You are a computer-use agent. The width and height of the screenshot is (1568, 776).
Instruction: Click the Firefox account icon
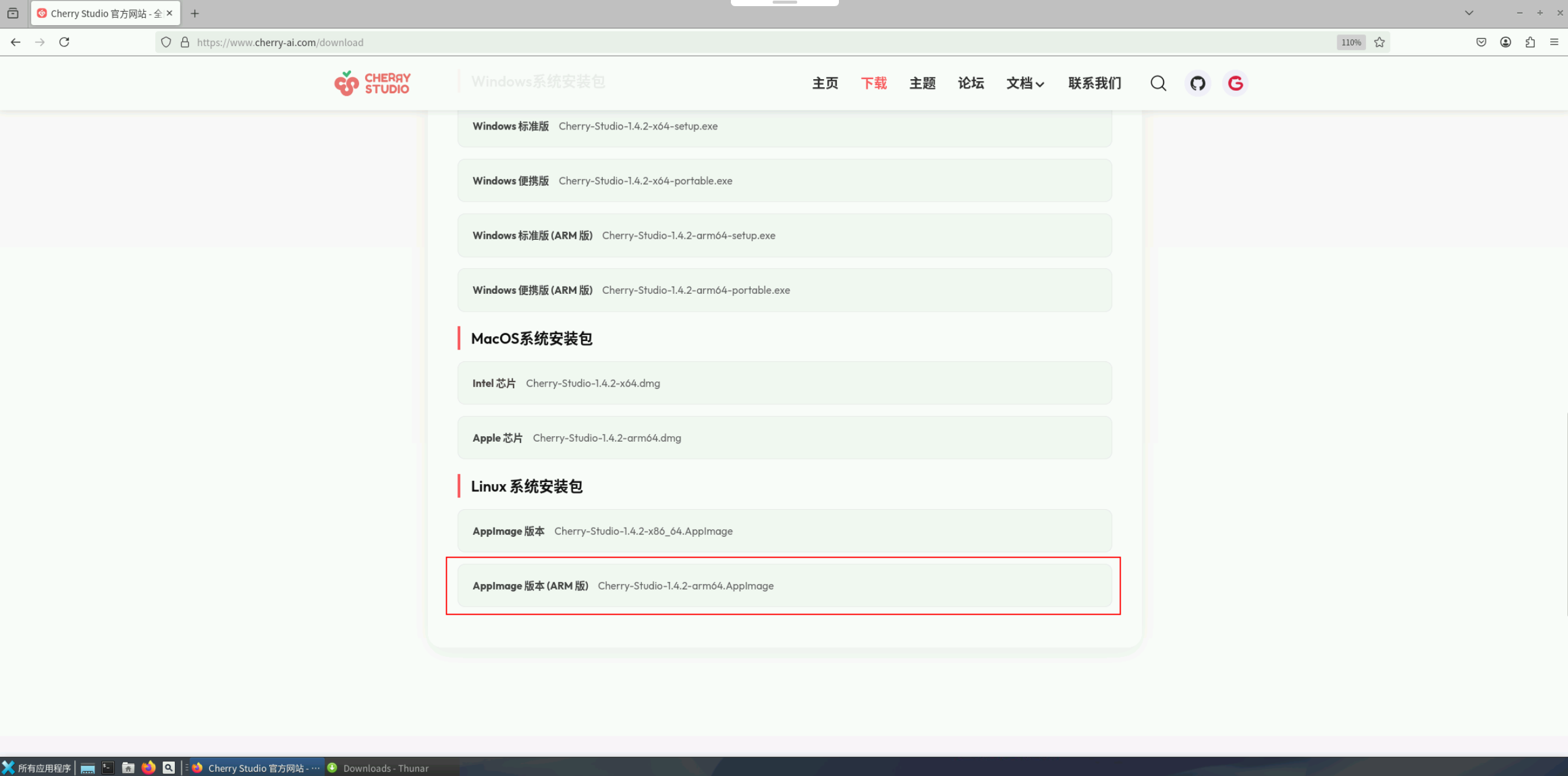1505,42
